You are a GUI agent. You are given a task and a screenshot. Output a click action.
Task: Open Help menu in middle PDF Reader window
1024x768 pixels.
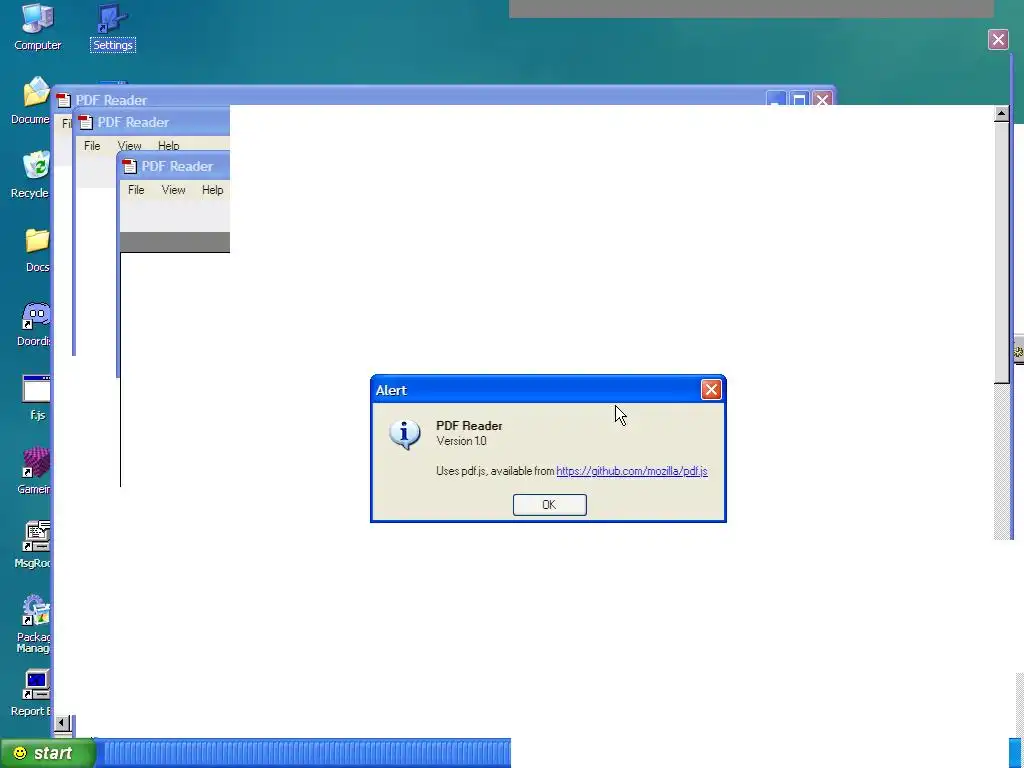click(168, 146)
